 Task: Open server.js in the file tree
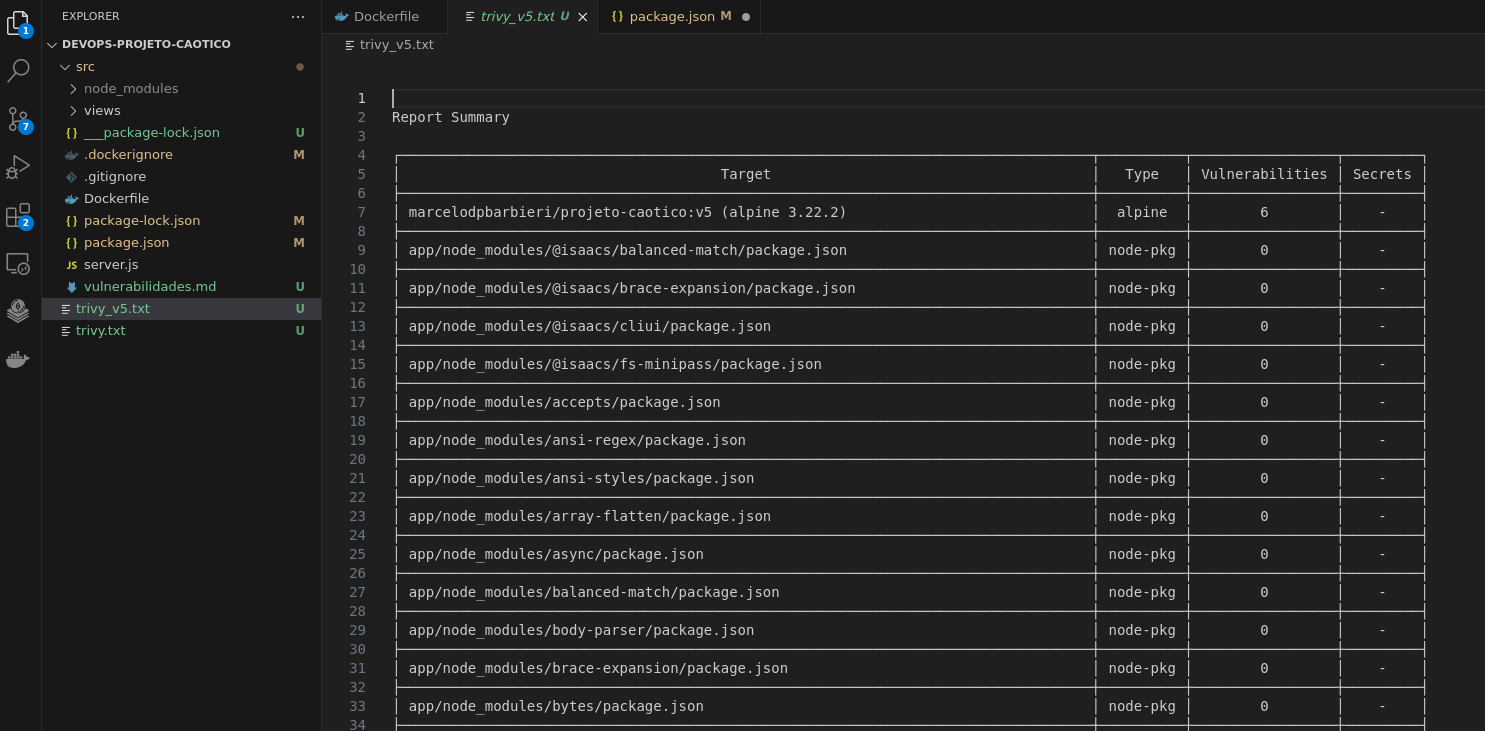click(x=111, y=264)
